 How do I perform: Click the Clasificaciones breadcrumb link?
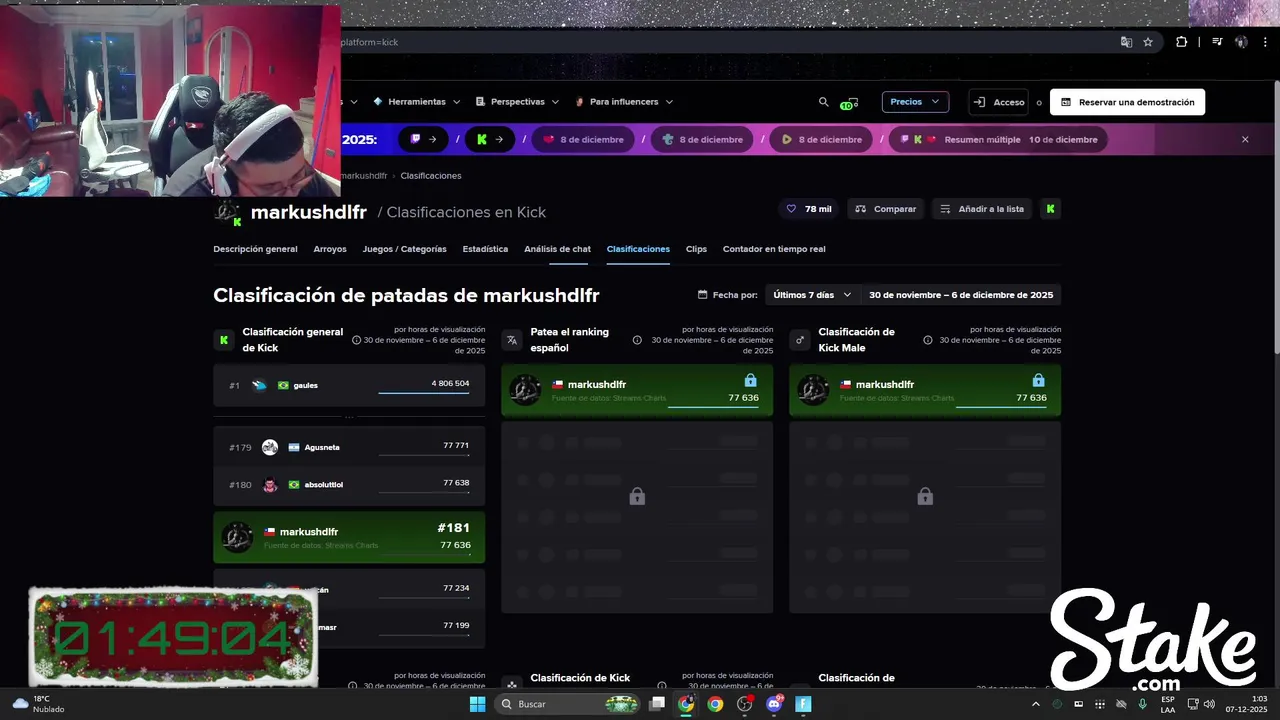431,176
